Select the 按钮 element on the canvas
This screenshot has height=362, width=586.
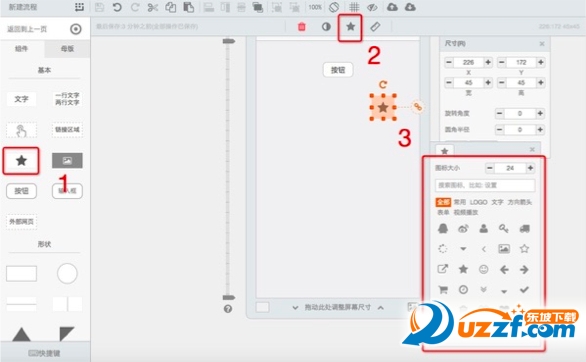click(338, 70)
